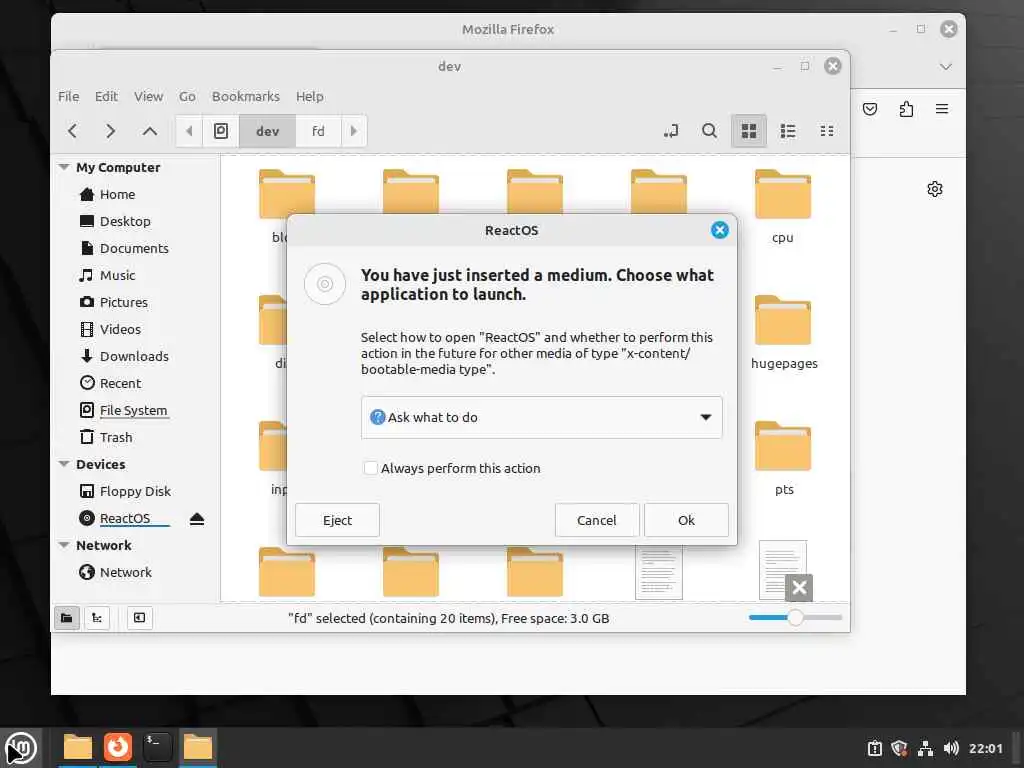
Task: Open Music in the sidebar
Action: (x=118, y=276)
